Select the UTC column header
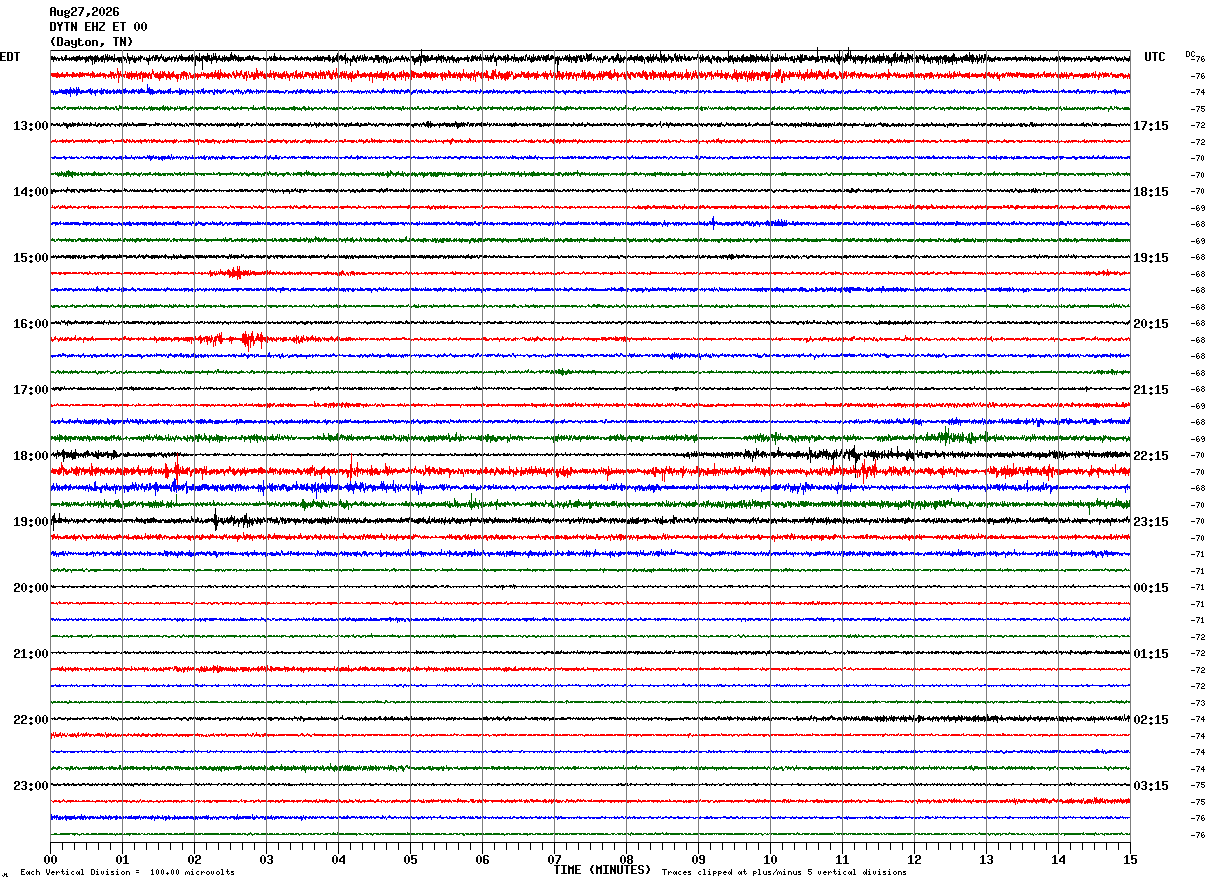Viewport: 1210px width, 886px height. pyautogui.click(x=1155, y=57)
